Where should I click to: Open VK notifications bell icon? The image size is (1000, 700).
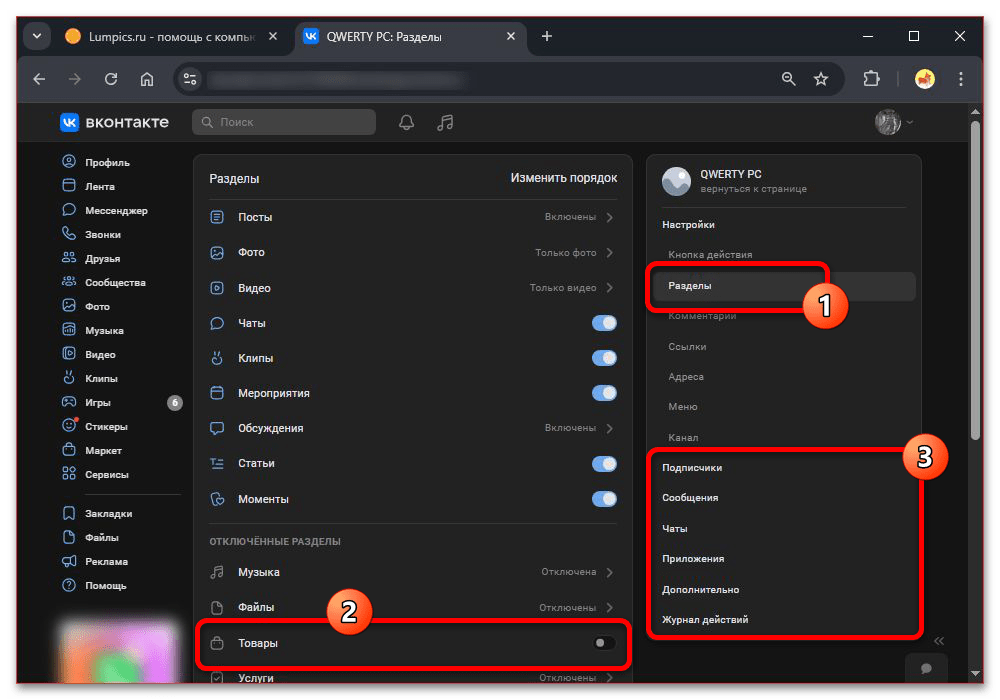coord(406,122)
